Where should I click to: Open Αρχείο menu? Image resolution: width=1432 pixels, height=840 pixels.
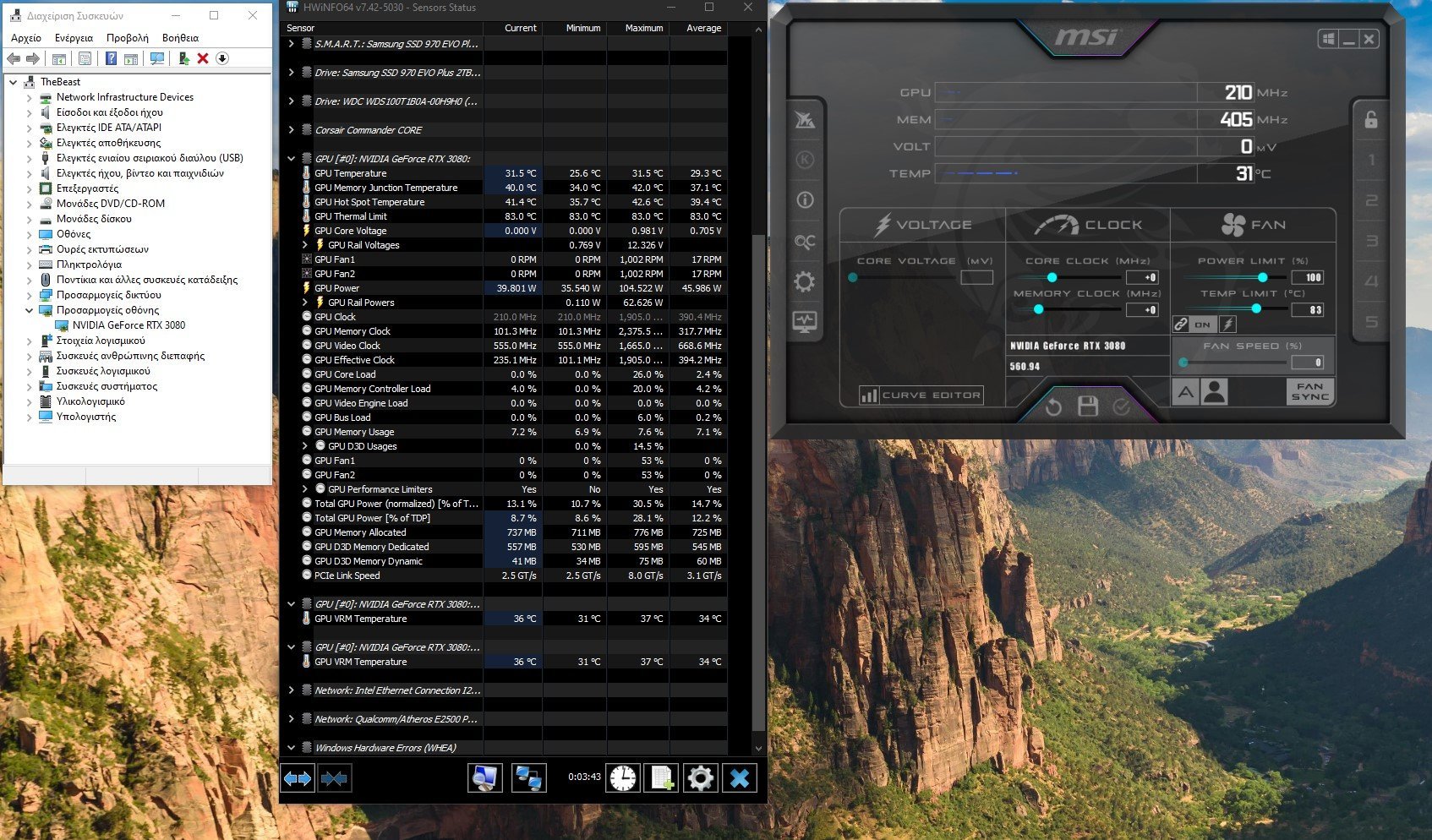(x=26, y=38)
